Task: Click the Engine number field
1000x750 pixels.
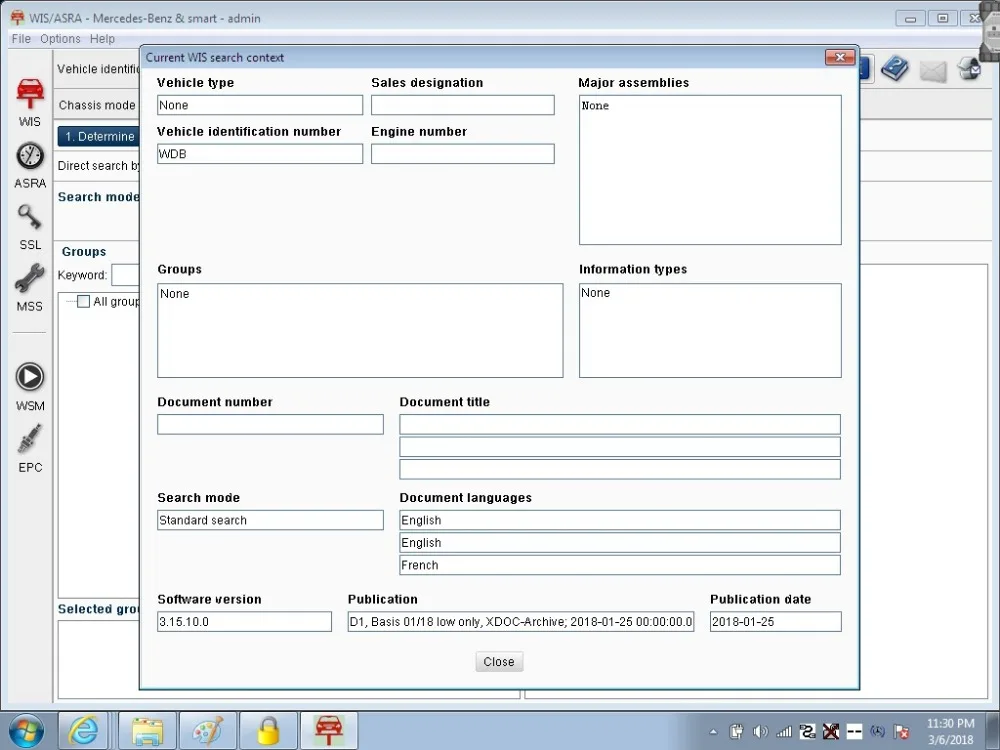Action: [x=462, y=154]
